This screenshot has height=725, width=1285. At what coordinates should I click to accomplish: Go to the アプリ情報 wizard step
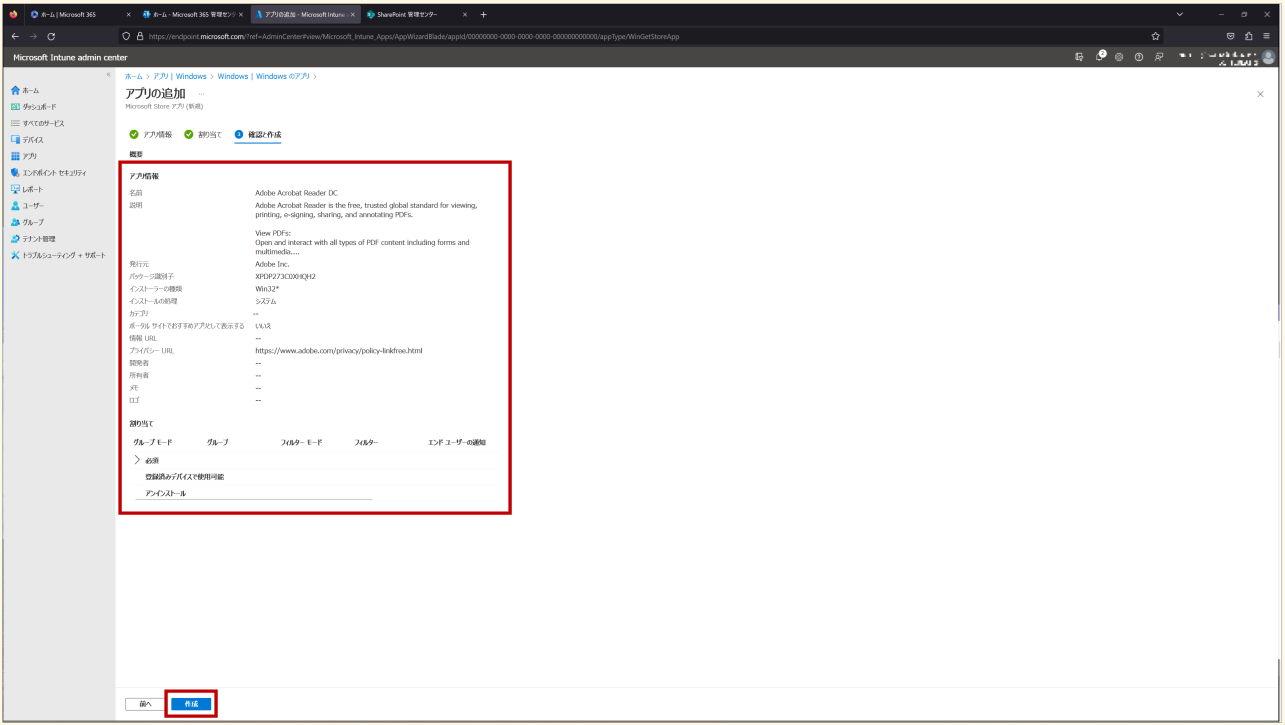[151, 134]
